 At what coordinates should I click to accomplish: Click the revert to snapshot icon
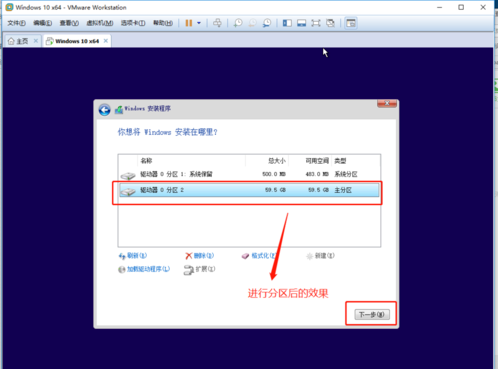[x=253, y=23]
